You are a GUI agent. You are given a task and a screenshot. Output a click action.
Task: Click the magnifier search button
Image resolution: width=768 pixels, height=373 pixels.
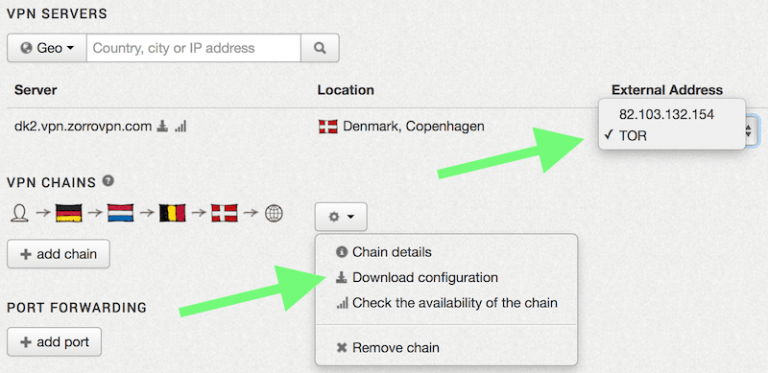click(320, 48)
